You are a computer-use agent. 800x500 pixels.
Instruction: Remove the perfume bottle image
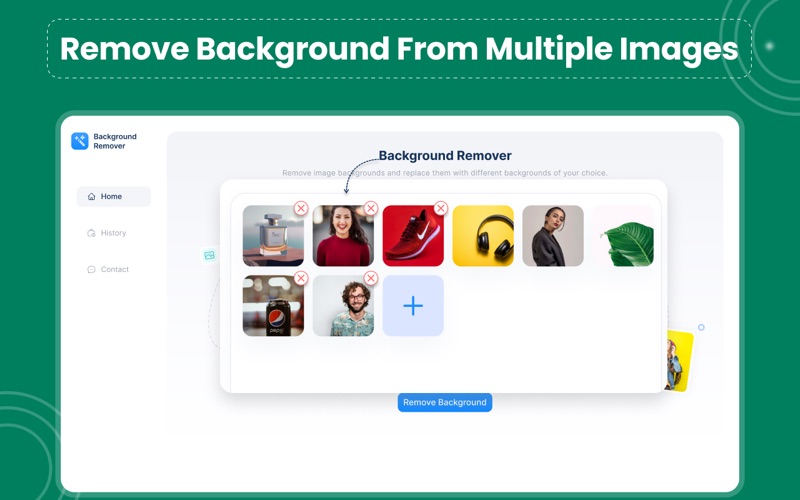[301, 208]
